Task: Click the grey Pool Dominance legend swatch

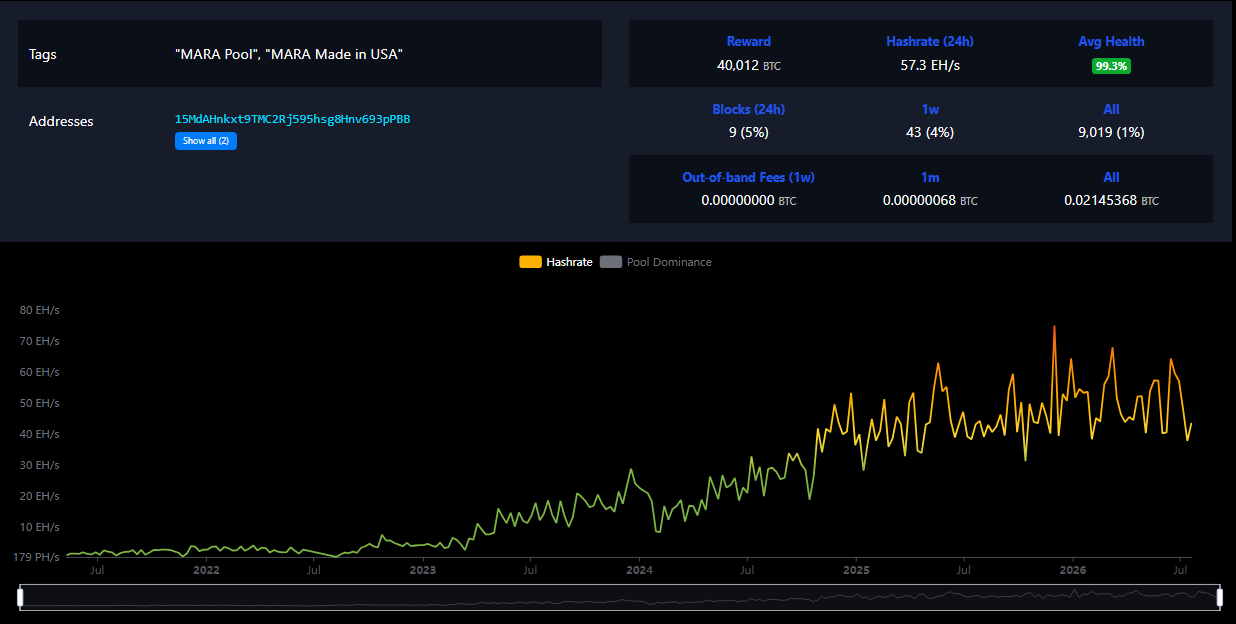Action: pyautogui.click(x=611, y=262)
